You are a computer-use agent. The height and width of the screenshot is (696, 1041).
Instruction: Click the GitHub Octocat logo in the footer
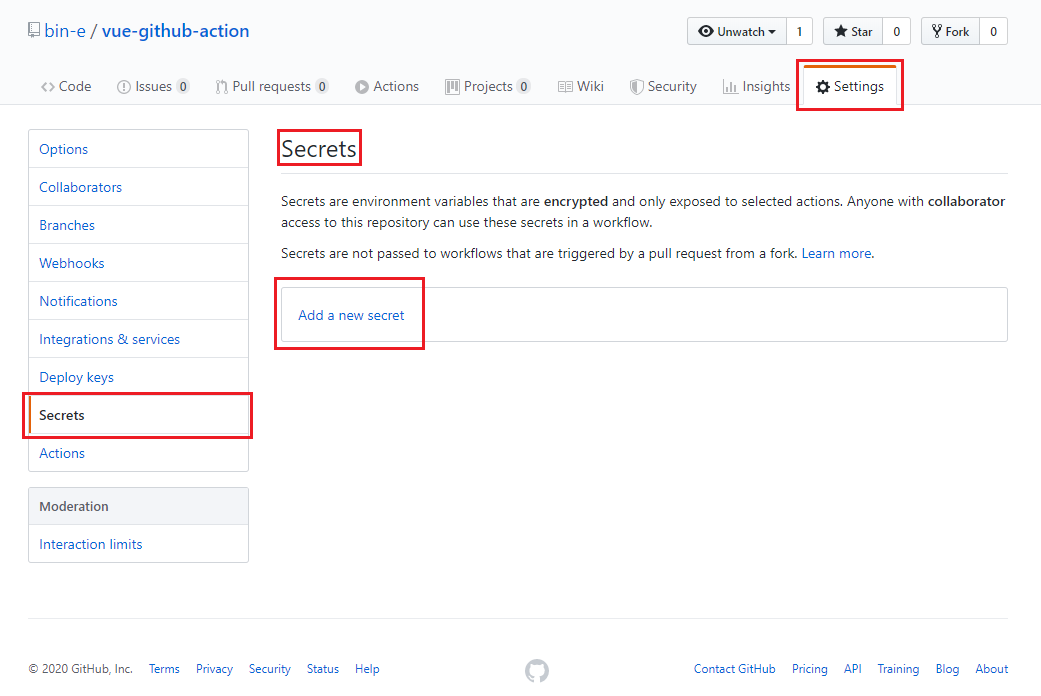click(537, 670)
